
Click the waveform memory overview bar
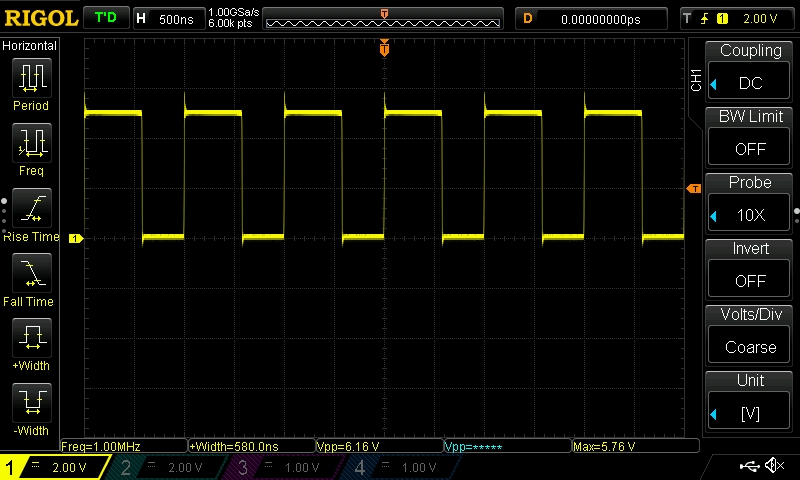(383, 19)
